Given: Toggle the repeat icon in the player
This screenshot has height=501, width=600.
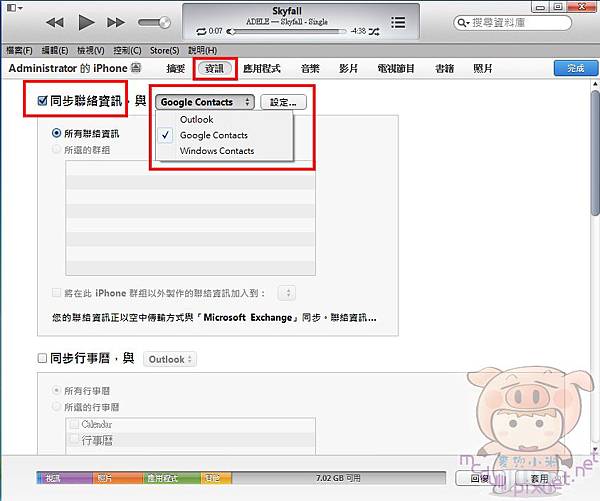Looking at the screenshot, I should (201, 32).
